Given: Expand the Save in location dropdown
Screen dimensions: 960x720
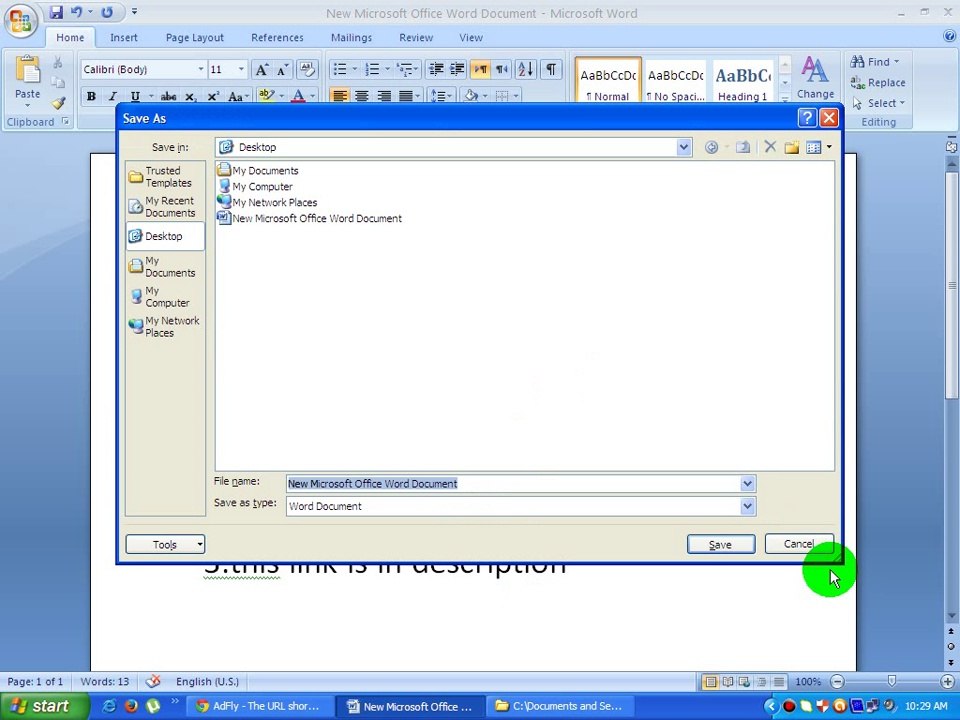Looking at the screenshot, I should coord(684,147).
